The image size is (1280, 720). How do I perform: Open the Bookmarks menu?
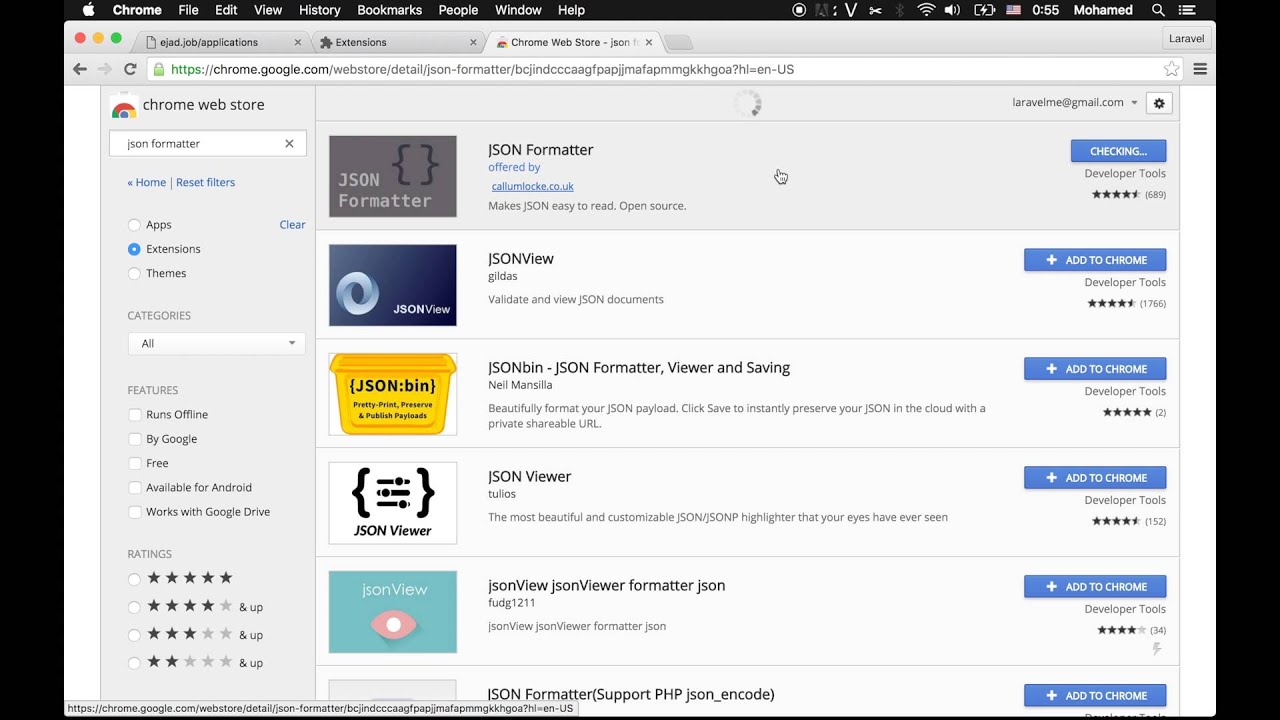389,10
